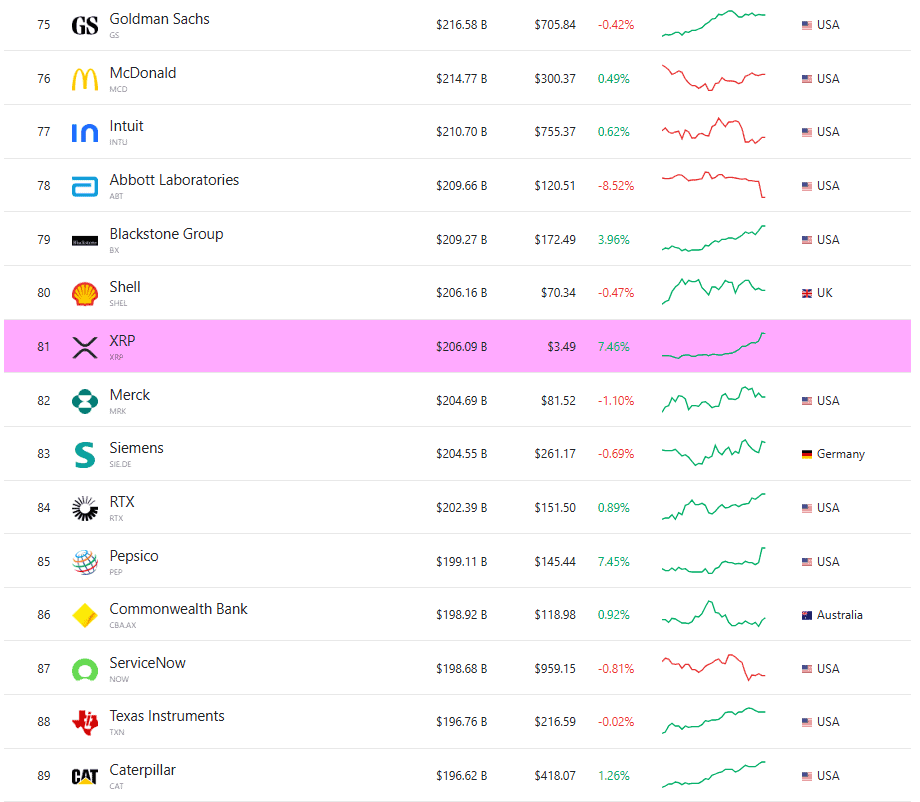Image resolution: width=920 pixels, height=802 pixels.
Task: Click the ServiceNow green logo
Action: 84,668
